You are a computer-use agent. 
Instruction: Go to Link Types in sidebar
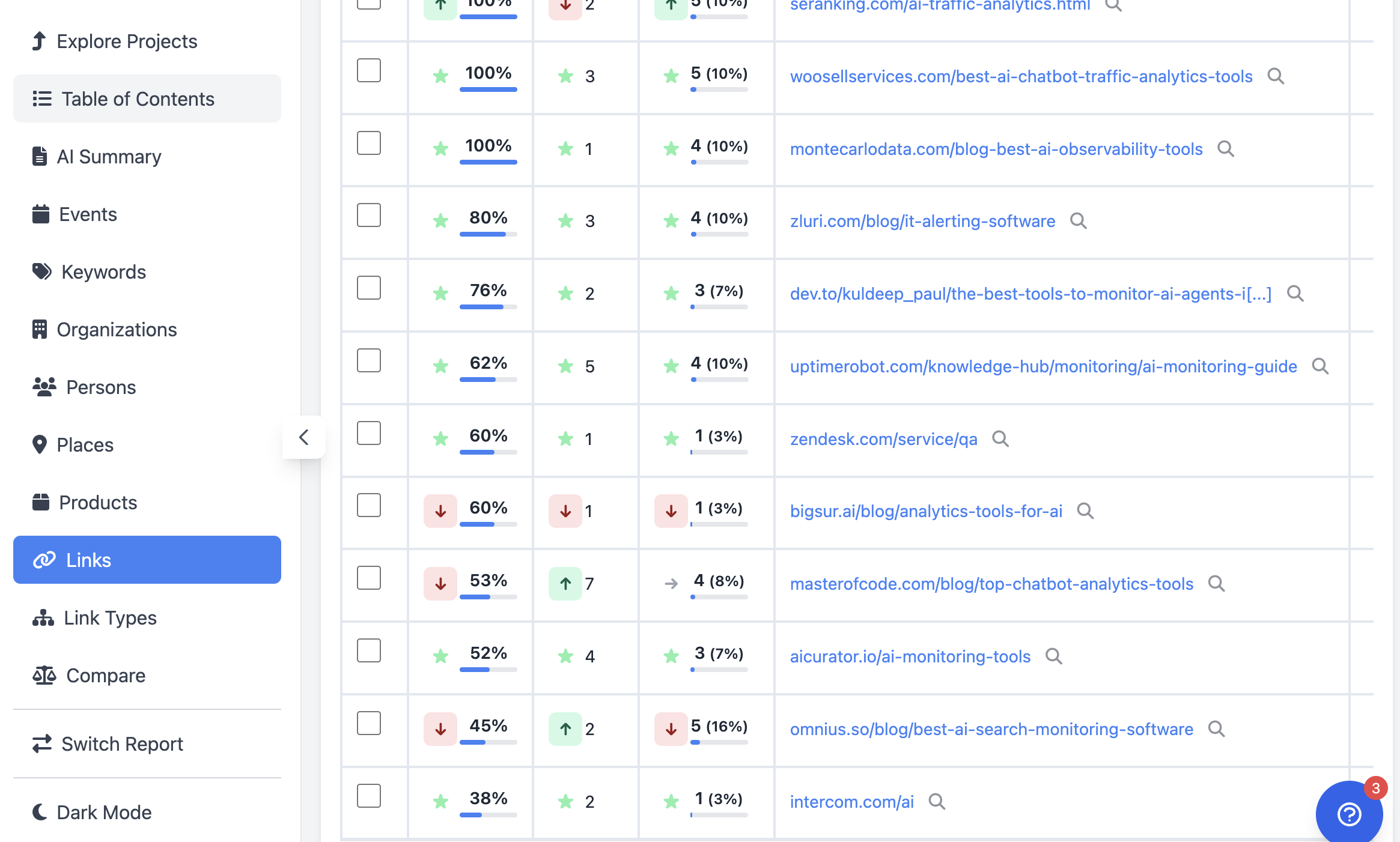point(110,617)
